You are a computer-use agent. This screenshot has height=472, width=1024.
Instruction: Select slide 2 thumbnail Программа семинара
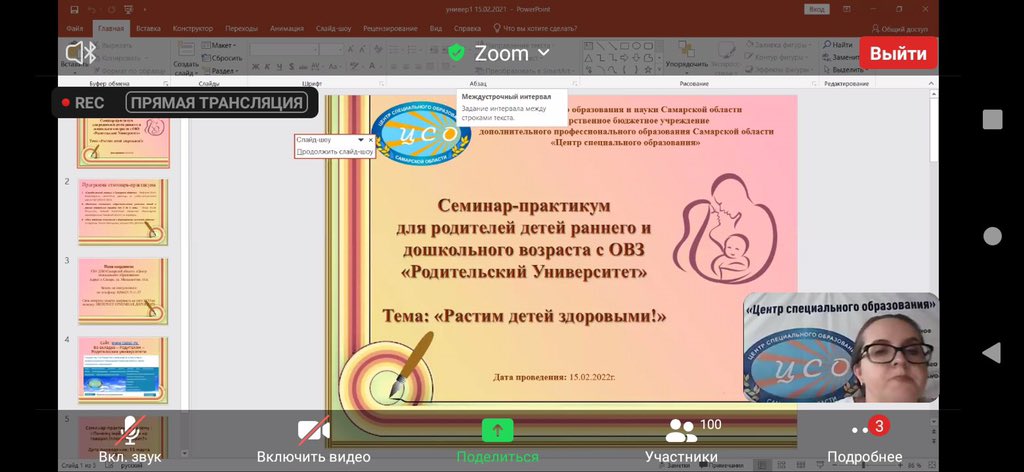click(x=123, y=212)
